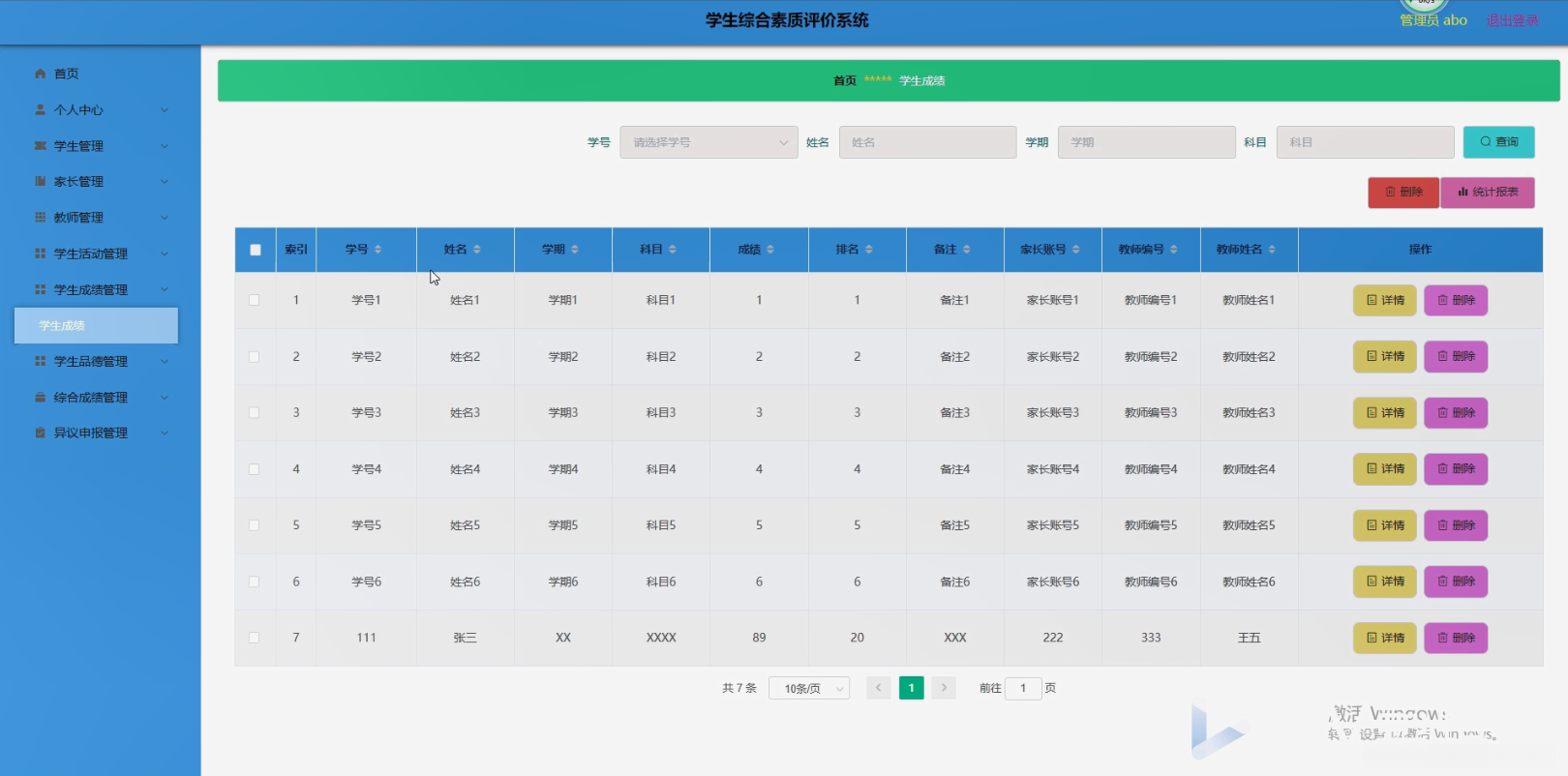Expand the 学生活动管理 menu chevron
1568x776 pixels.
pyautogui.click(x=165, y=254)
